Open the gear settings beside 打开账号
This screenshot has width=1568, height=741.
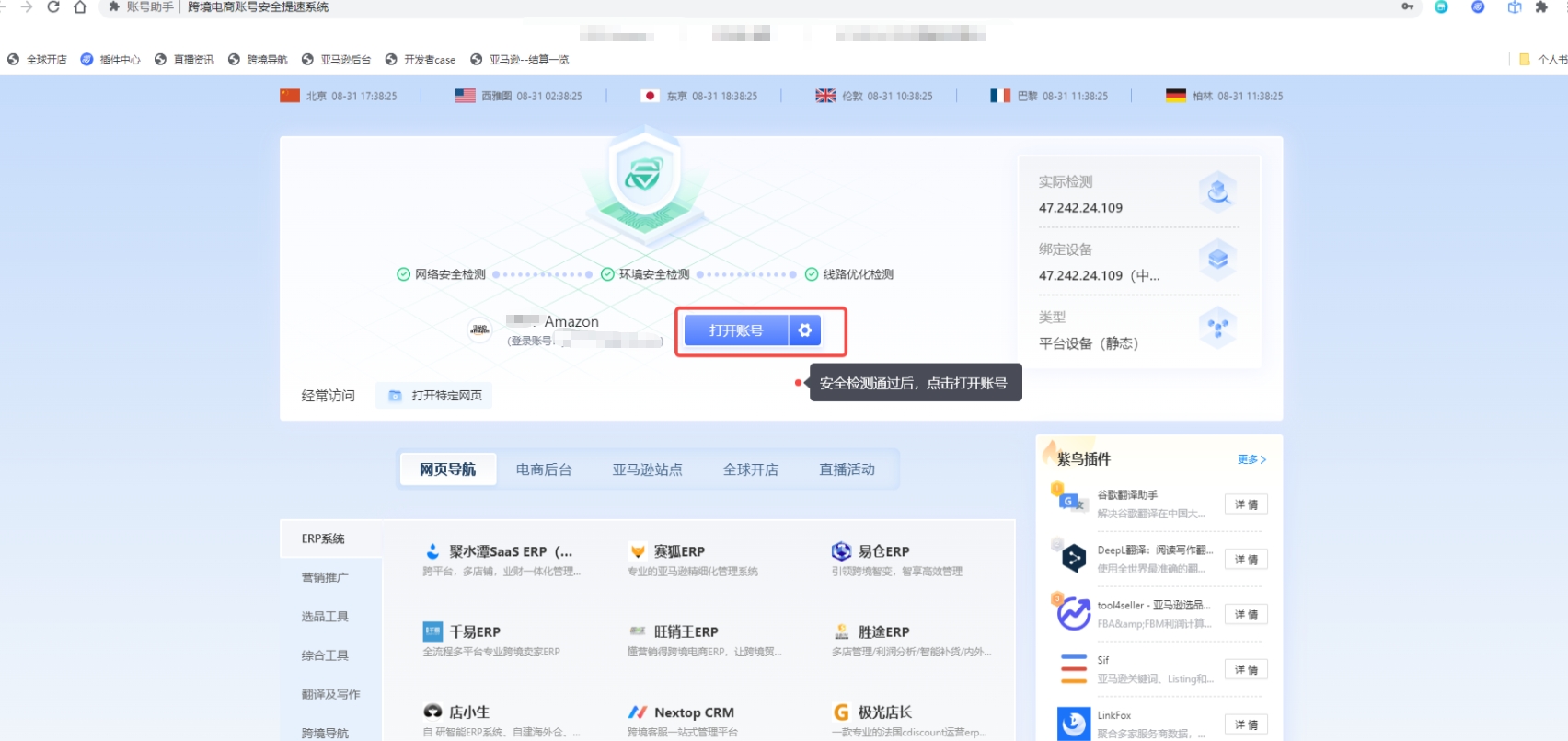pyautogui.click(x=805, y=330)
